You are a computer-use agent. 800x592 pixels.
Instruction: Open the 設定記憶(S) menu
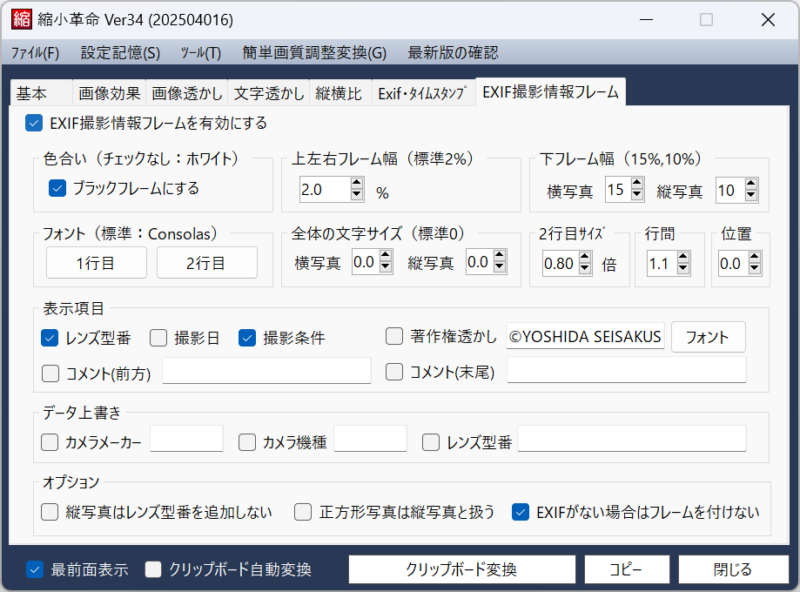tap(120, 53)
